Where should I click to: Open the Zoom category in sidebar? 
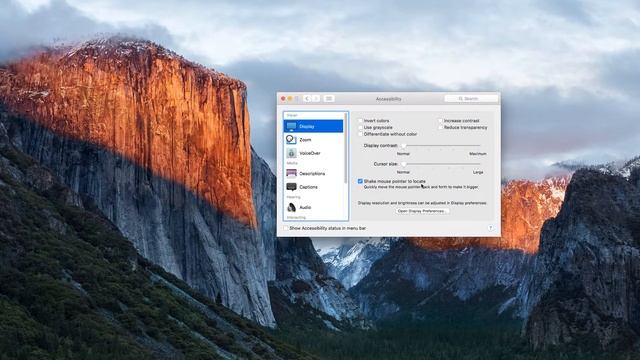tap(313, 140)
